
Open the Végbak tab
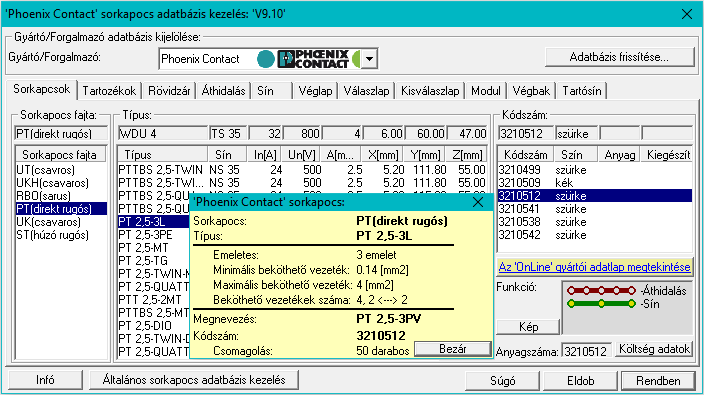tap(531, 91)
